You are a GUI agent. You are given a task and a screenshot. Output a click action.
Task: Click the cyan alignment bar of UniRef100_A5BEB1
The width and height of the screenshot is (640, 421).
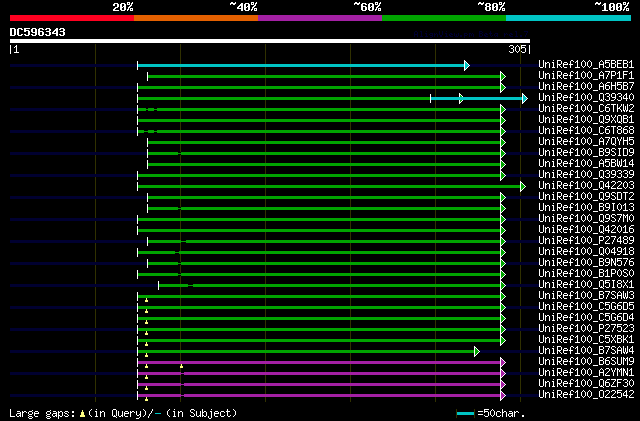pos(301,65)
